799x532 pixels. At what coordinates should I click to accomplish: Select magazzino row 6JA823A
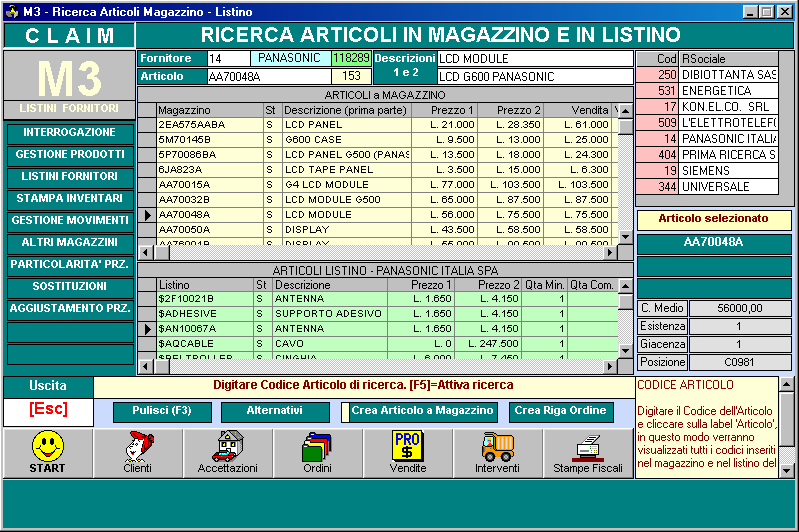point(378,170)
